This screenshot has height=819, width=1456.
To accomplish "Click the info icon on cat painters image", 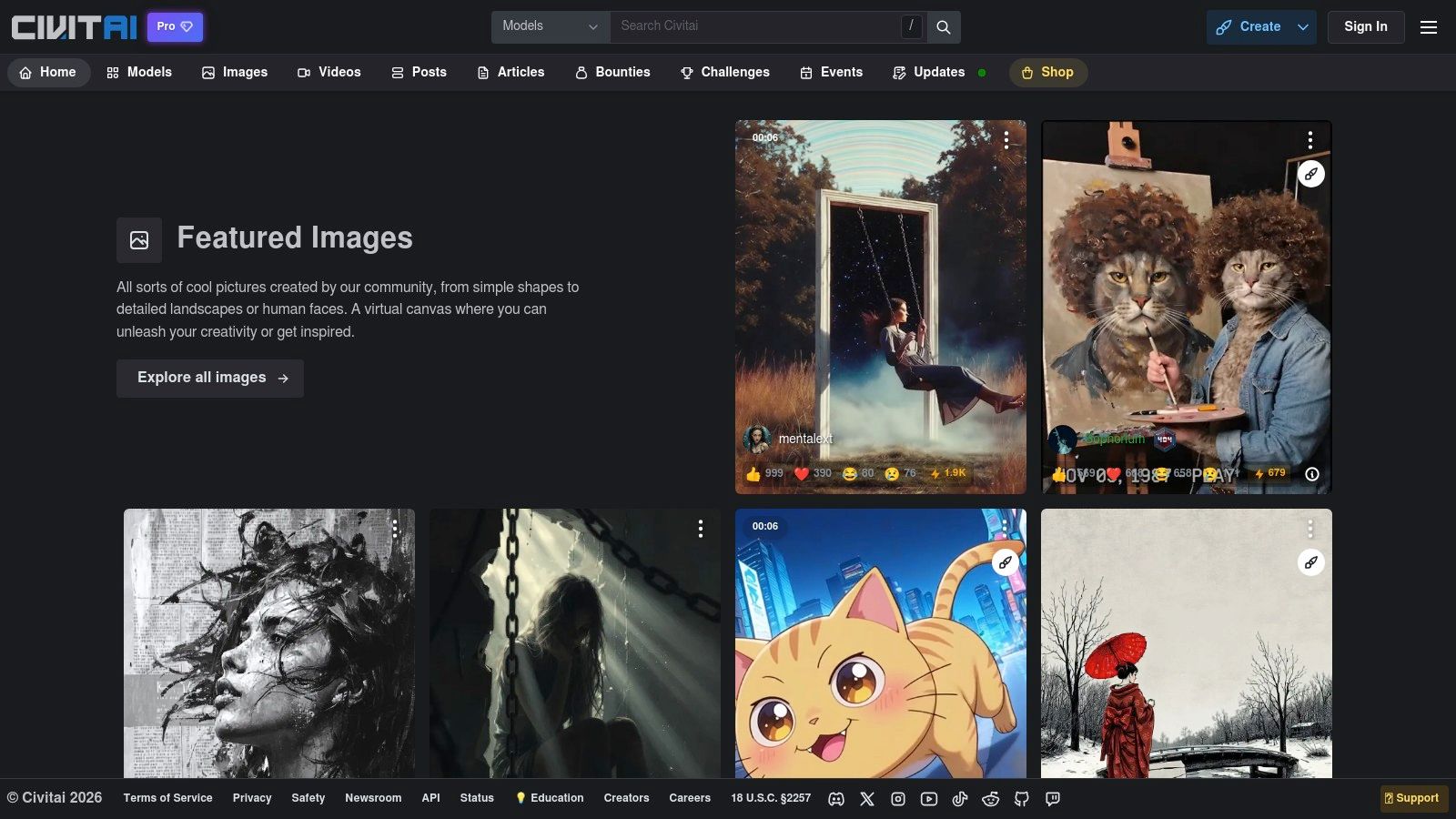I will 1311,474.
